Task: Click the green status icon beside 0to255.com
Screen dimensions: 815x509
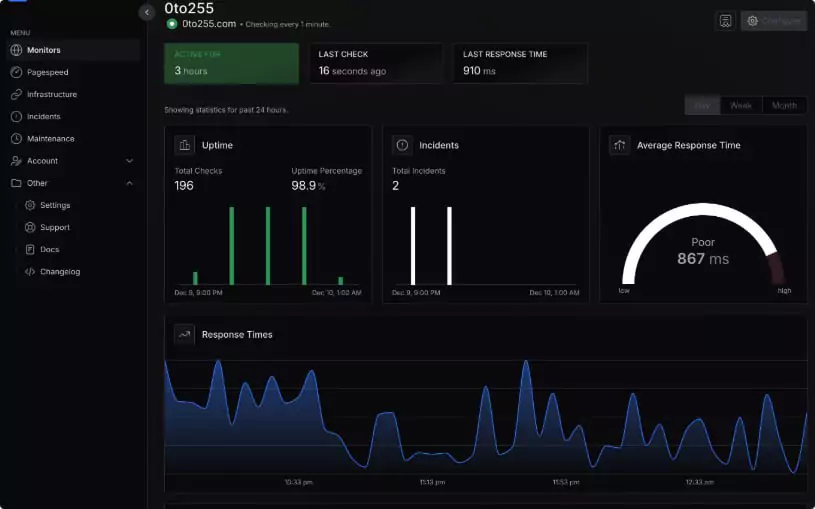Action: (172, 24)
